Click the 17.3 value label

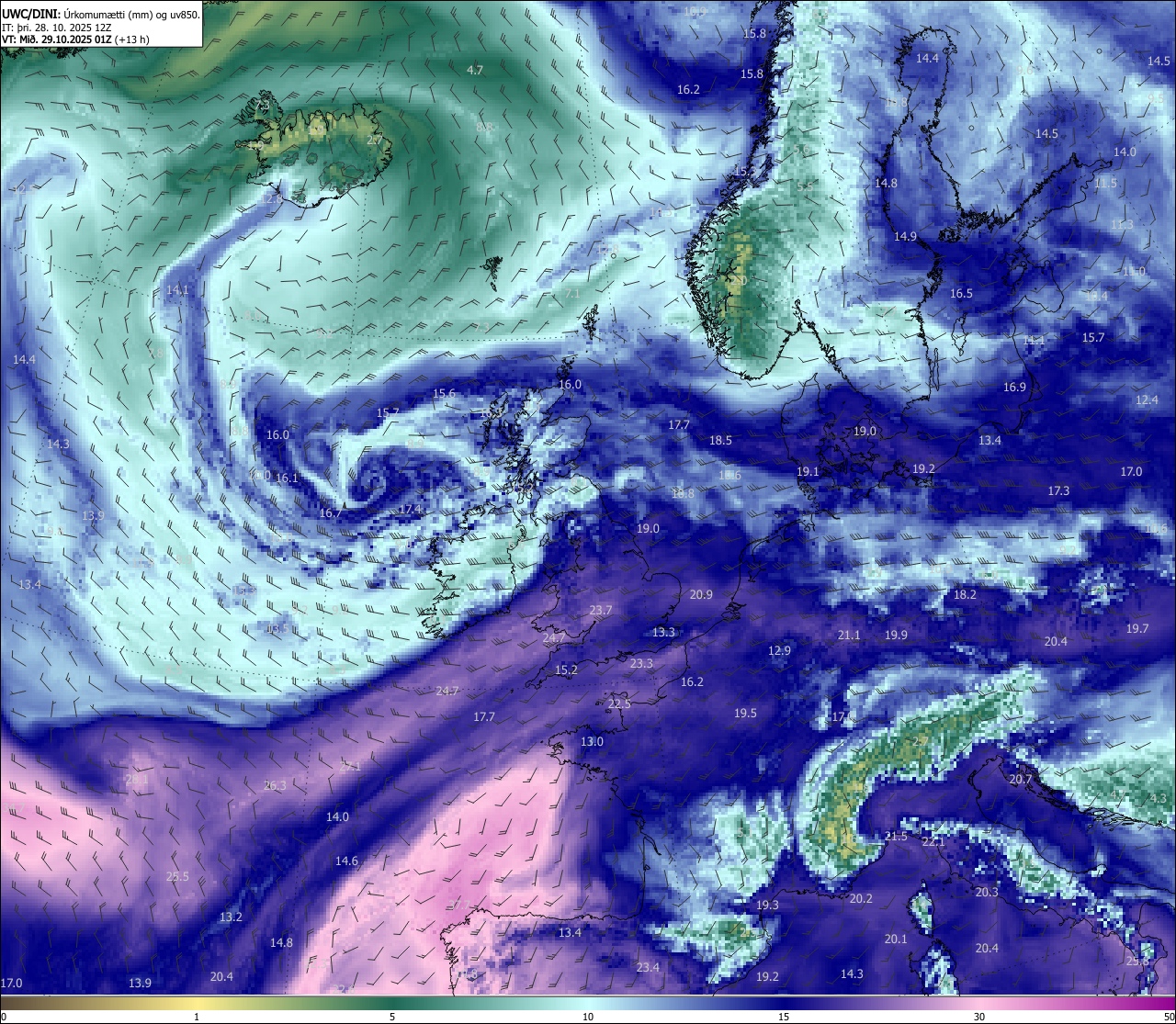(1058, 491)
